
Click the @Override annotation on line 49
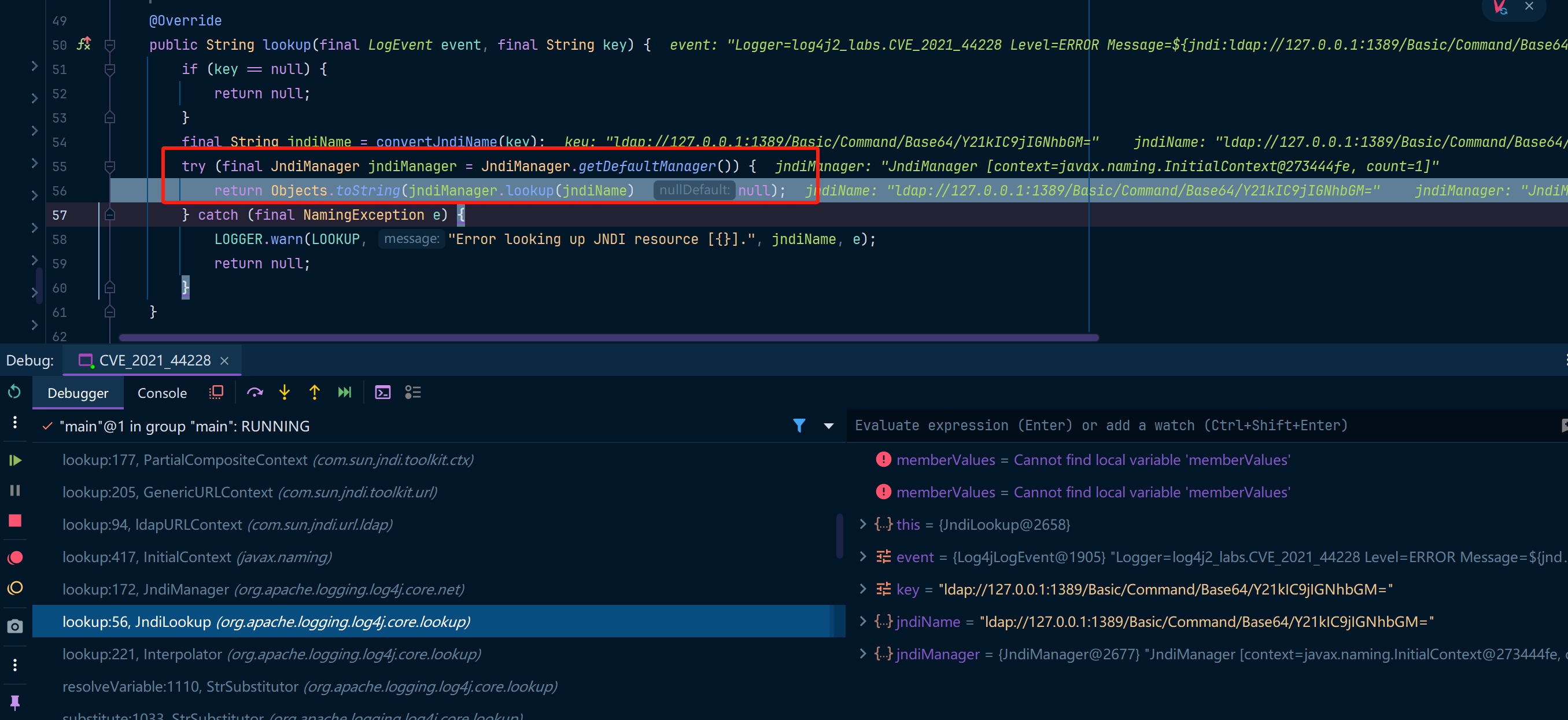pyautogui.click(x=186, y=20)
